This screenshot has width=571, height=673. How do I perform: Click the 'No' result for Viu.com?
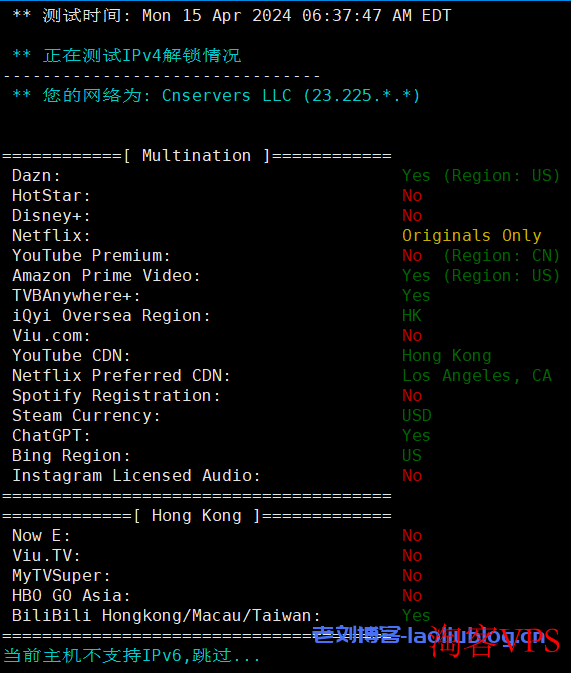pyautogui.click(x=412, y=335)
